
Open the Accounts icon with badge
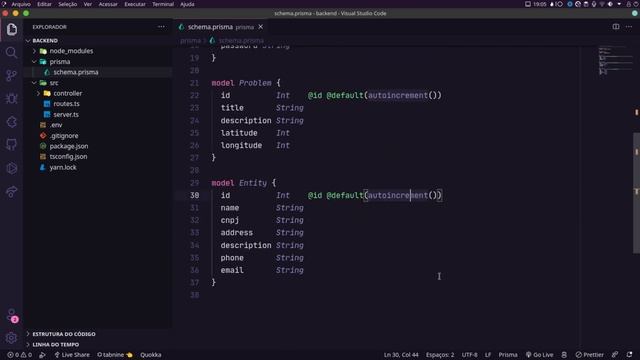[12, 315]
